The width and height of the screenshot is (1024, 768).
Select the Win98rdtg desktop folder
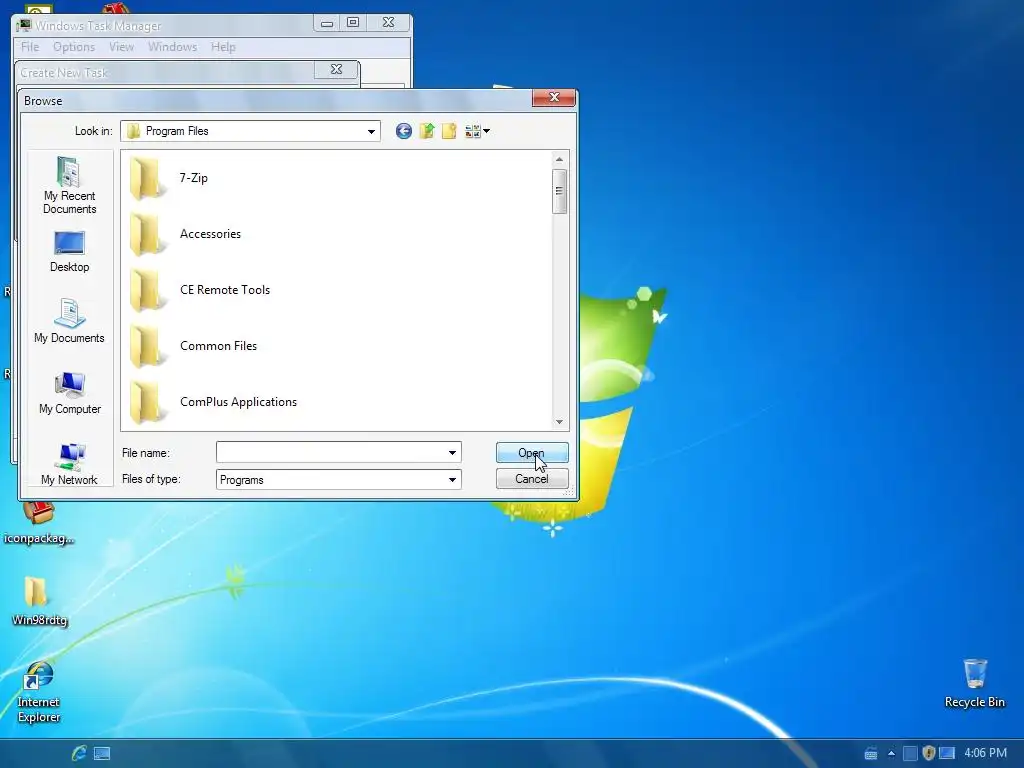(39, 601)
